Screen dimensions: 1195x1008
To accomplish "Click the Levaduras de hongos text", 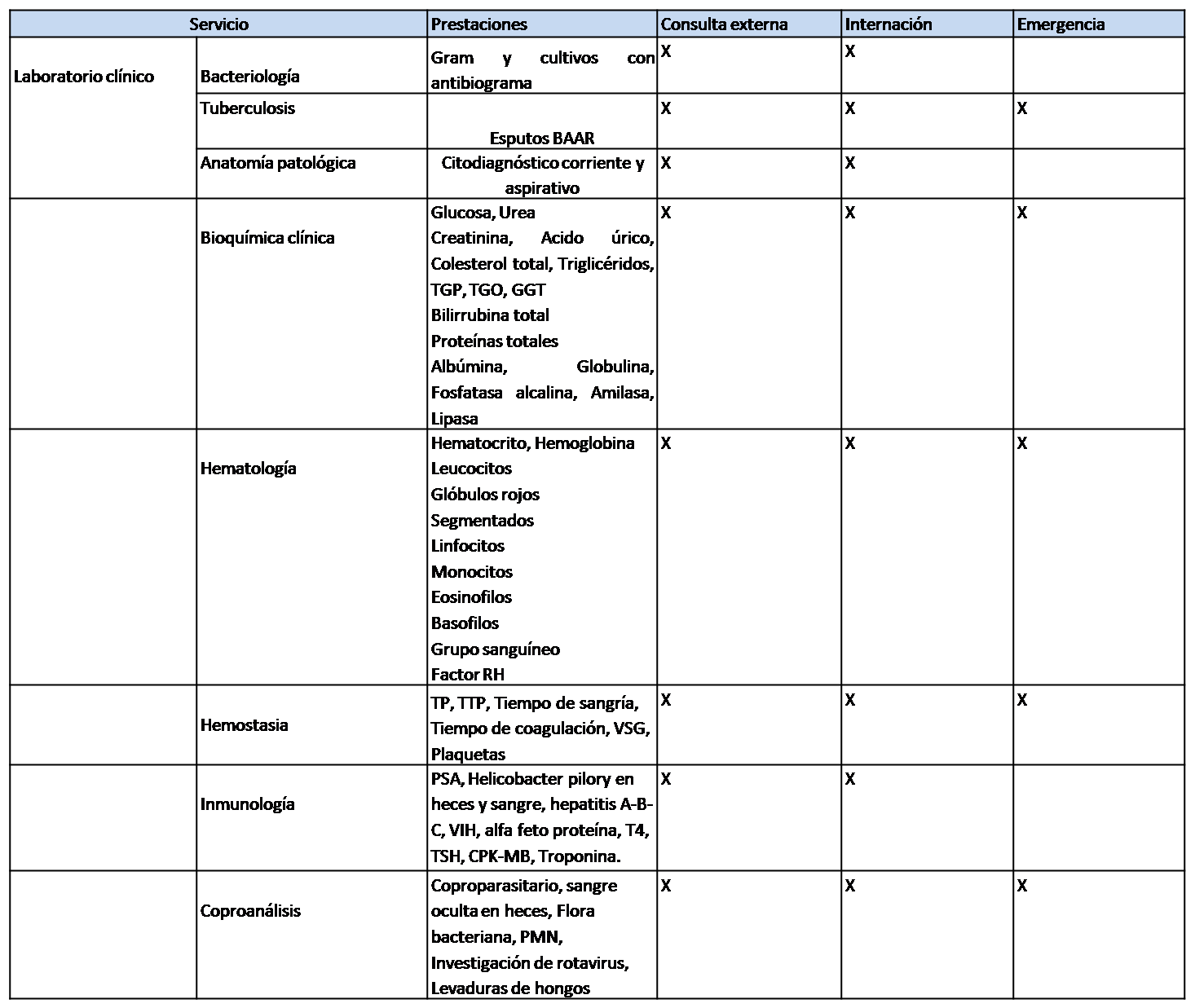I will (x=509, y=988).
